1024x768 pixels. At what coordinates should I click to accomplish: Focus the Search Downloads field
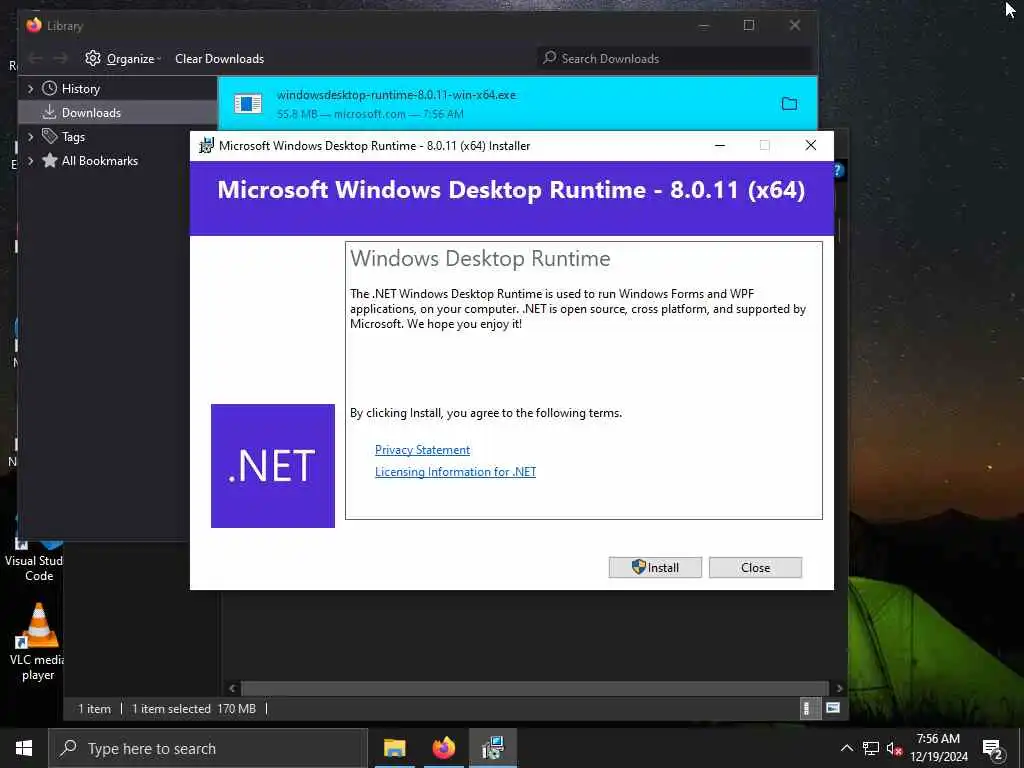675,59
